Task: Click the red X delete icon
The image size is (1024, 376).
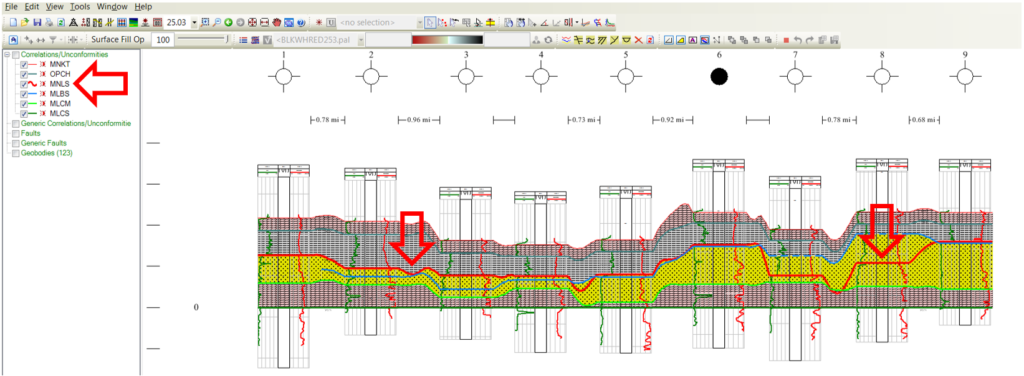Action: [639, 40]
